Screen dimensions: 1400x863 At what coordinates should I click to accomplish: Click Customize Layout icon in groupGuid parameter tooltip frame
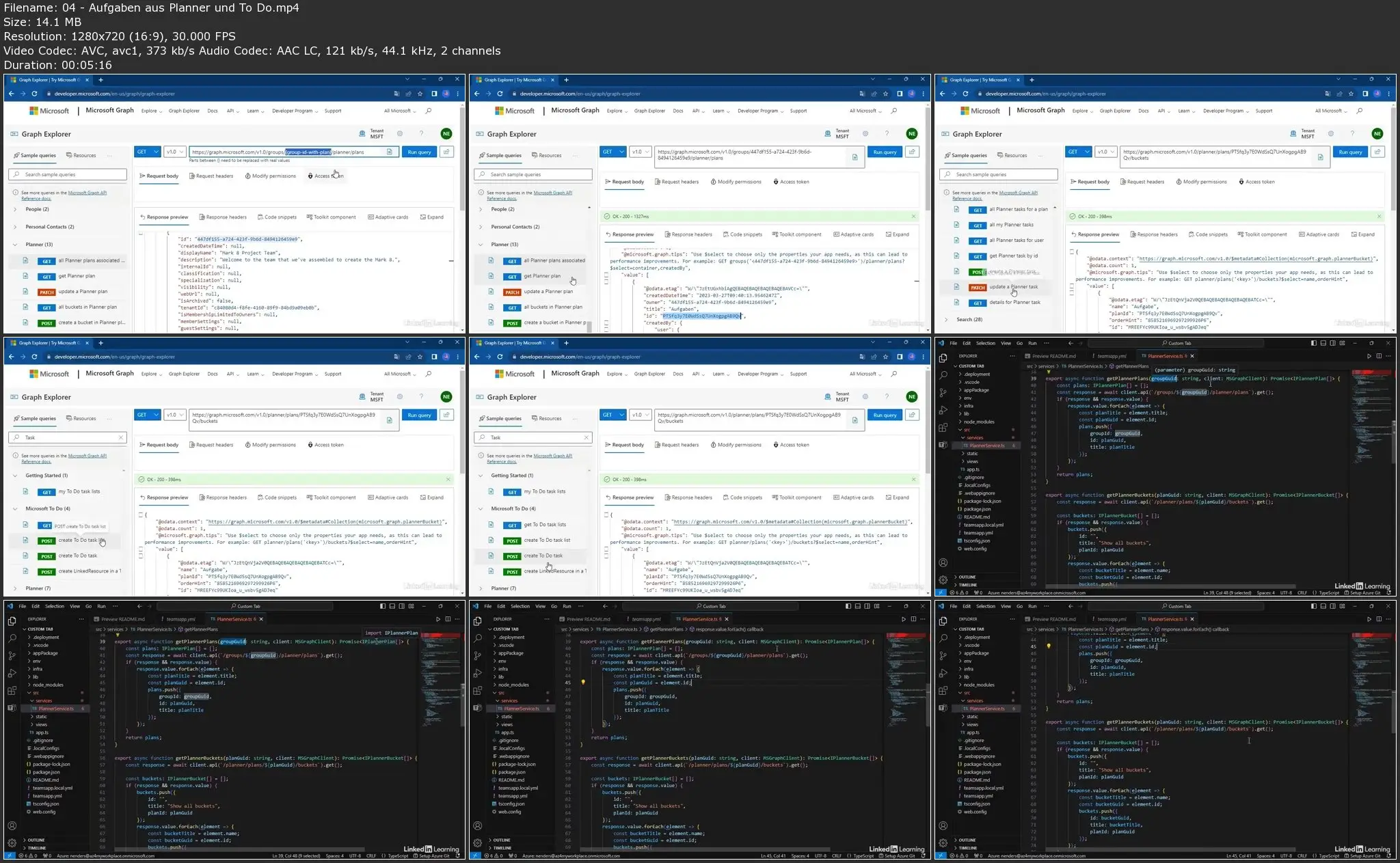pos(1342,343)
